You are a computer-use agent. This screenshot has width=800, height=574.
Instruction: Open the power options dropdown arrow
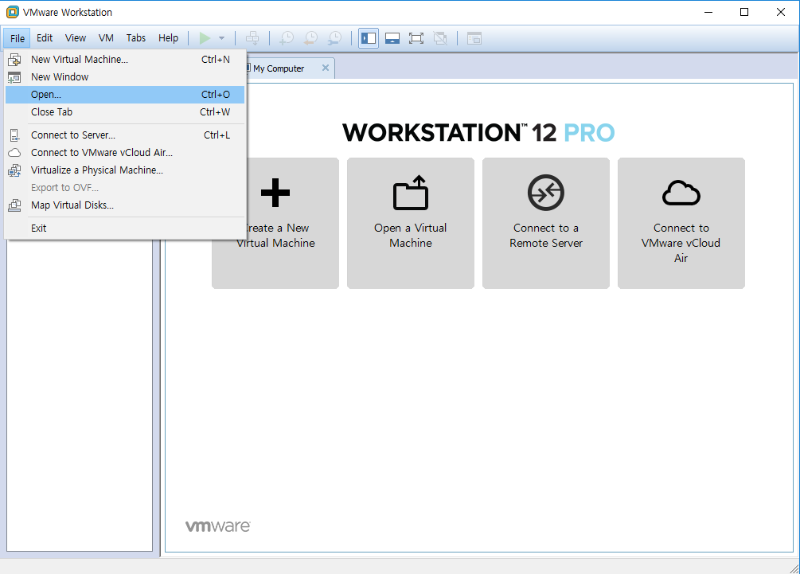pos(222,38)
